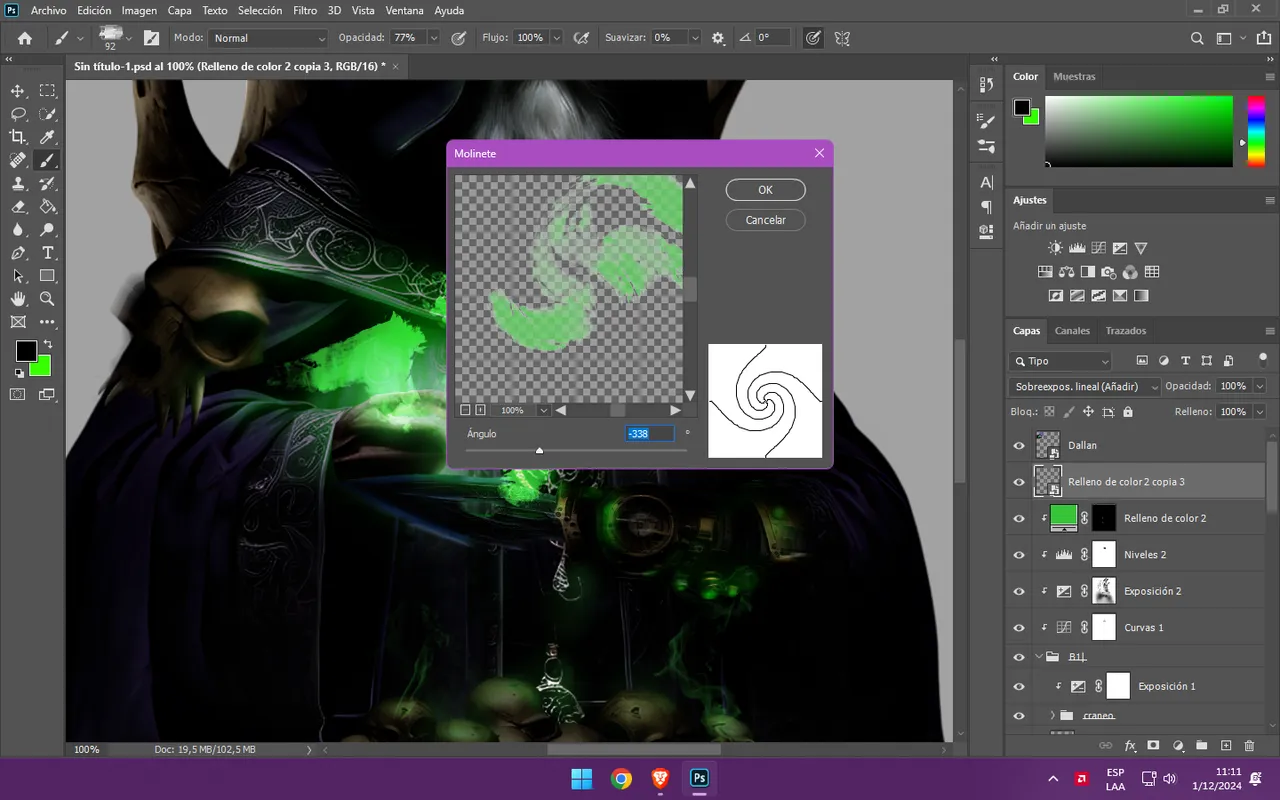Click Cancelar in Molinete dialog
This screenshot has height=800, width=1280.
point(765,220)
